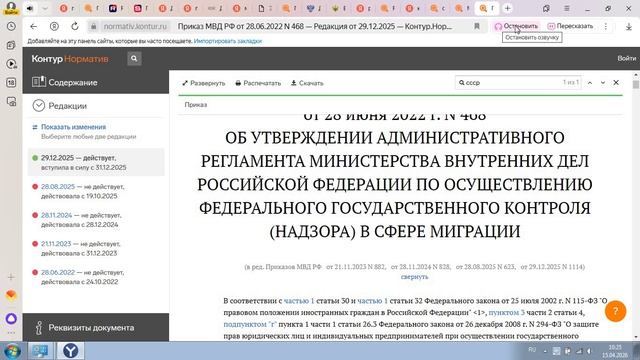Click the site address normativ.kontur.ru
The width and height of the screenshot is (640, 360).
(x=135, y=26)
